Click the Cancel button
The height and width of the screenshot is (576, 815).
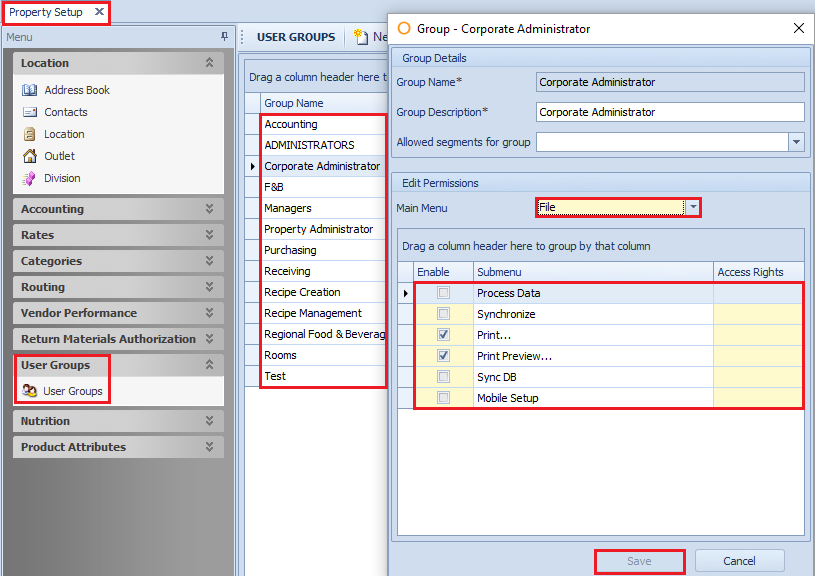(739, 561)
